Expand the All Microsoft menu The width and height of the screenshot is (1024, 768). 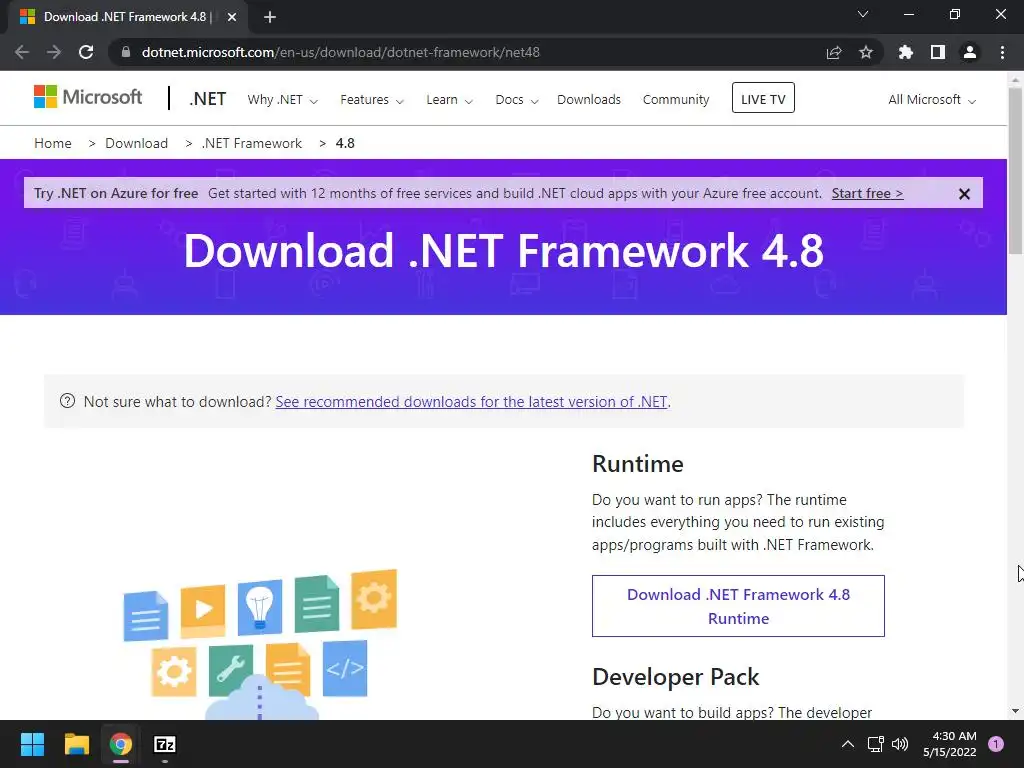tap(932, 100)
